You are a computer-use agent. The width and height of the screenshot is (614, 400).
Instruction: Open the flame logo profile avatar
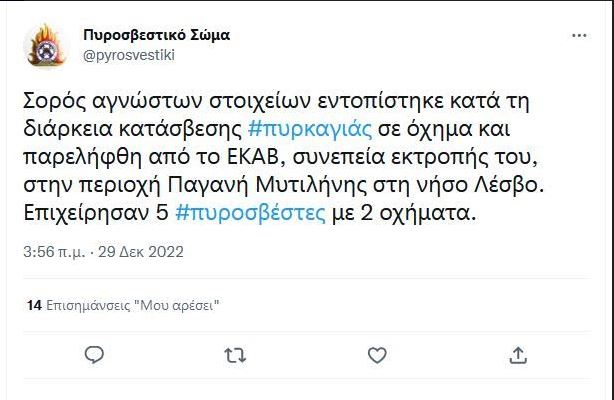46,45
